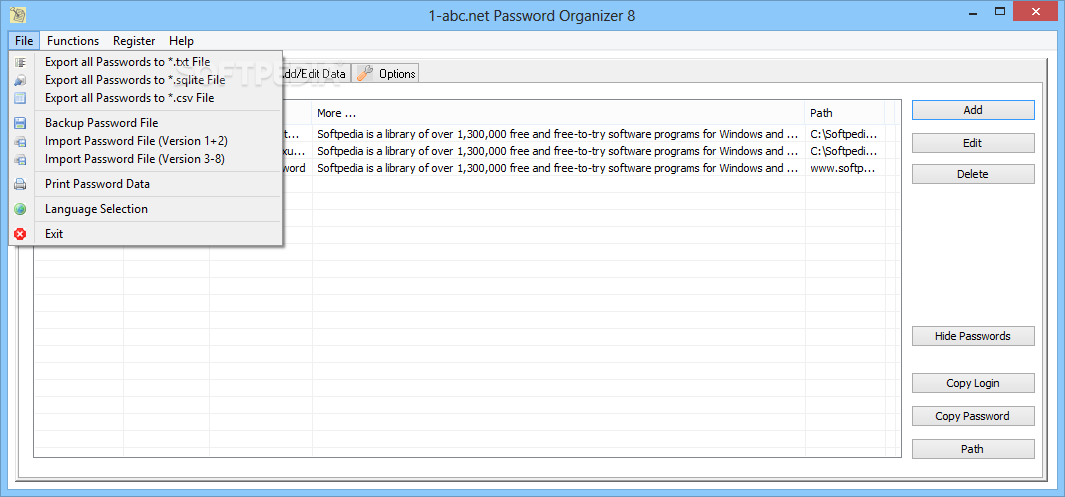The width and height of the screenshot is (1065, 497).
Task: Open Language Selection from File menu
Action: (146, 209)
